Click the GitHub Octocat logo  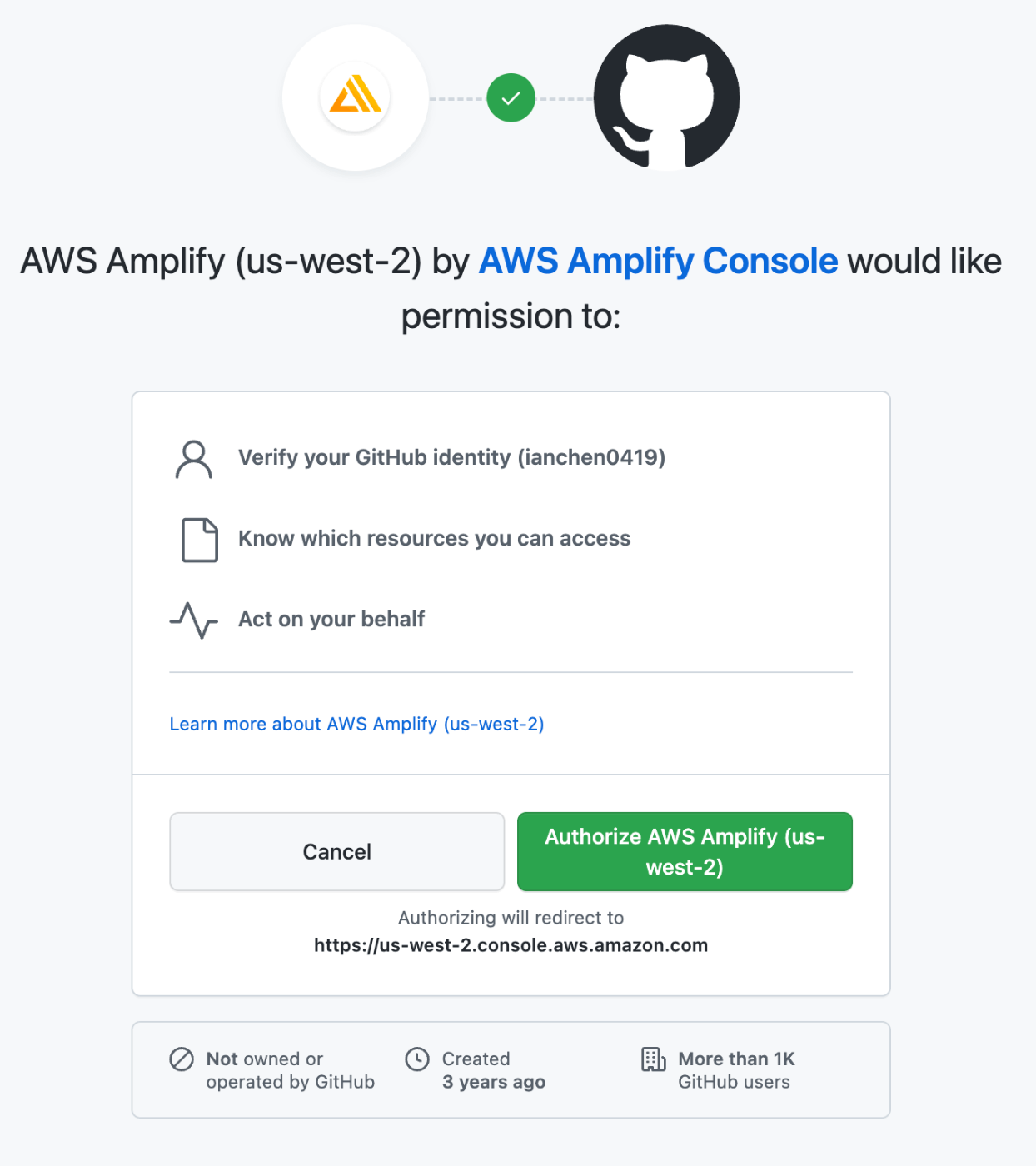[x=666, y=97]
